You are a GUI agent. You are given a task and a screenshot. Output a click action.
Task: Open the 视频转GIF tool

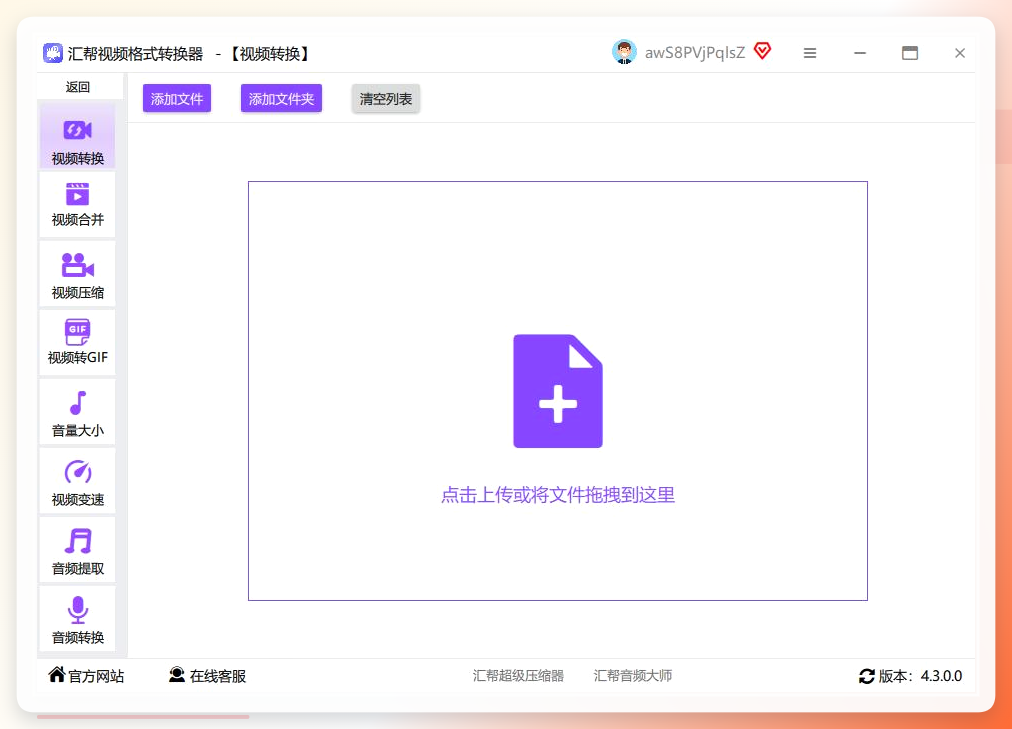click(x=77, y=343)
